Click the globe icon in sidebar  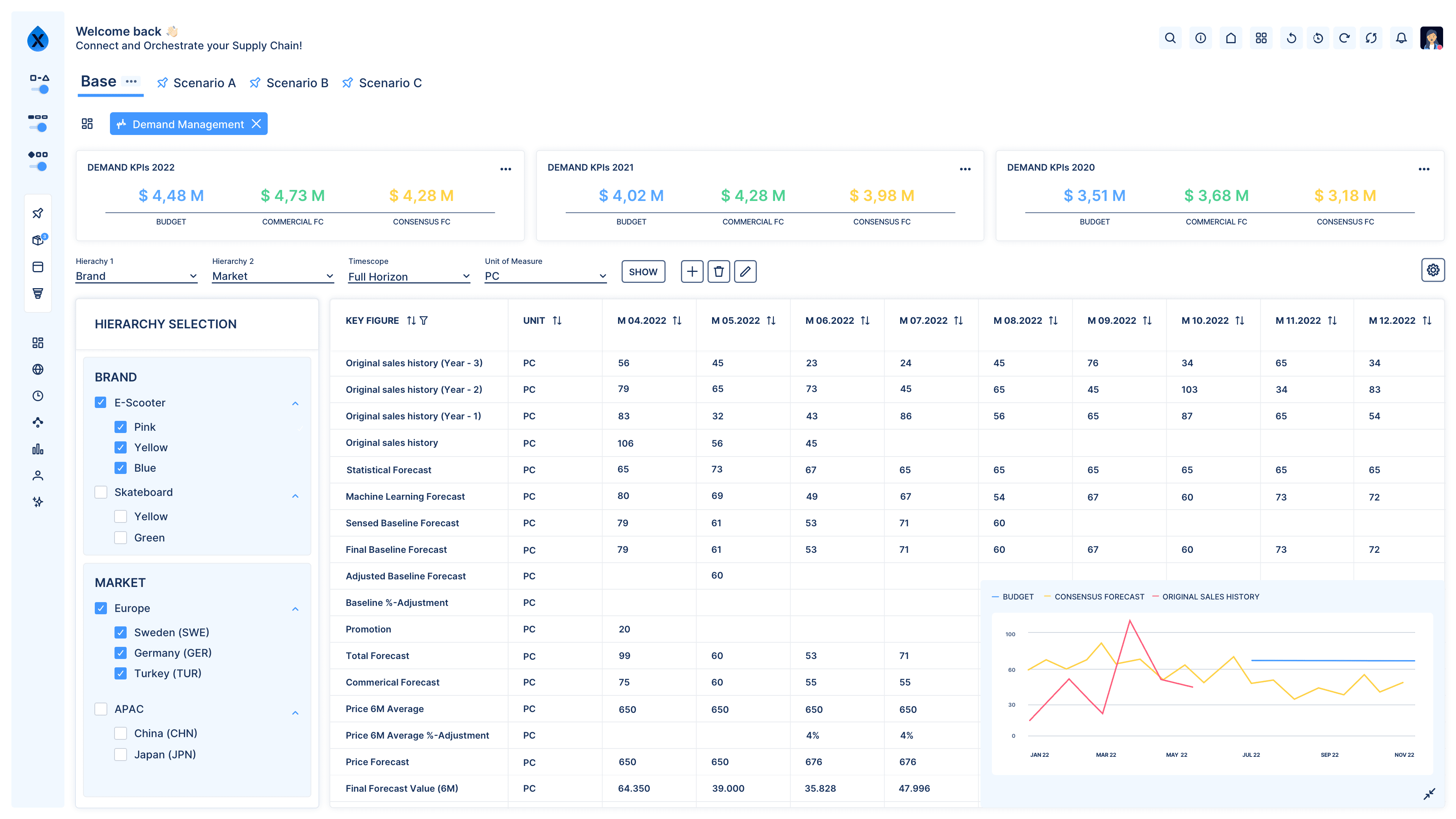tap(38, 370)
